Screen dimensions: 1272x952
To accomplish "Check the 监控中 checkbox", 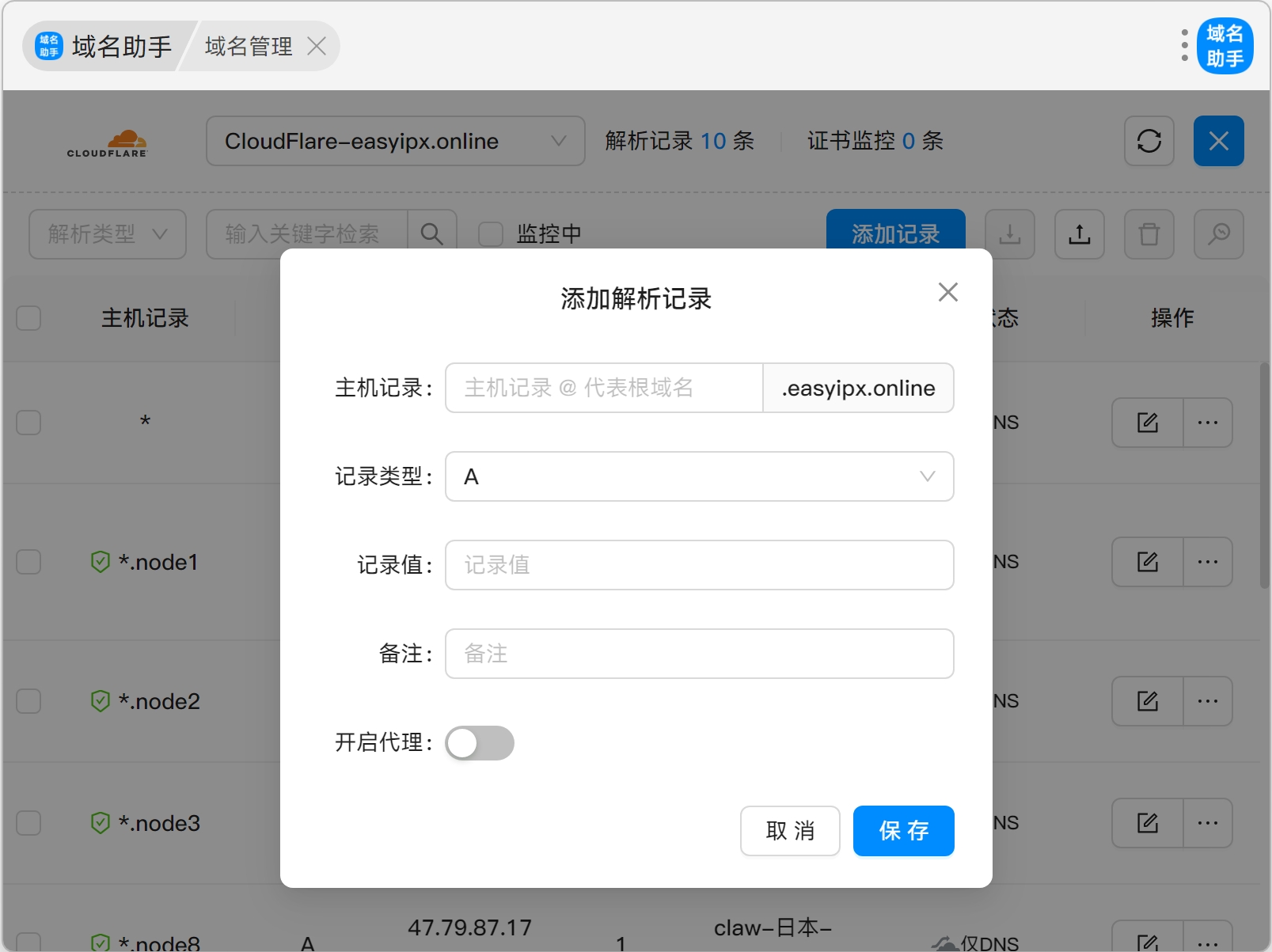I will (491, 234).
